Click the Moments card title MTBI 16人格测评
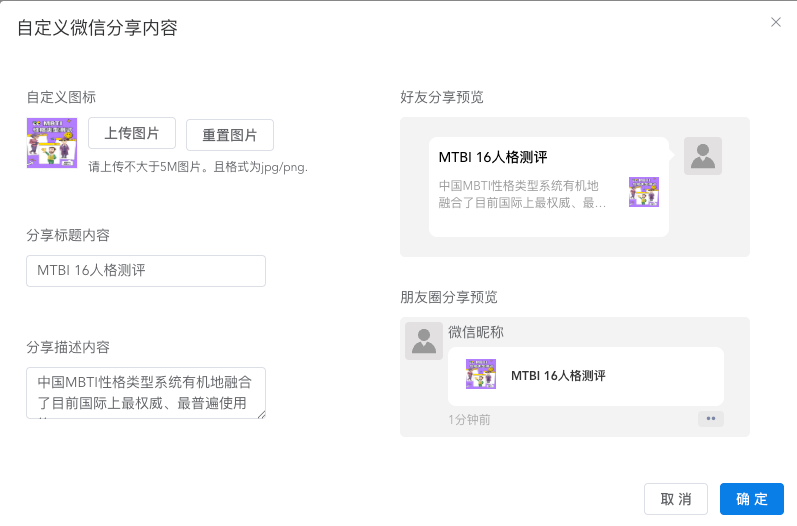797x526 pixels. coord(558,376)
